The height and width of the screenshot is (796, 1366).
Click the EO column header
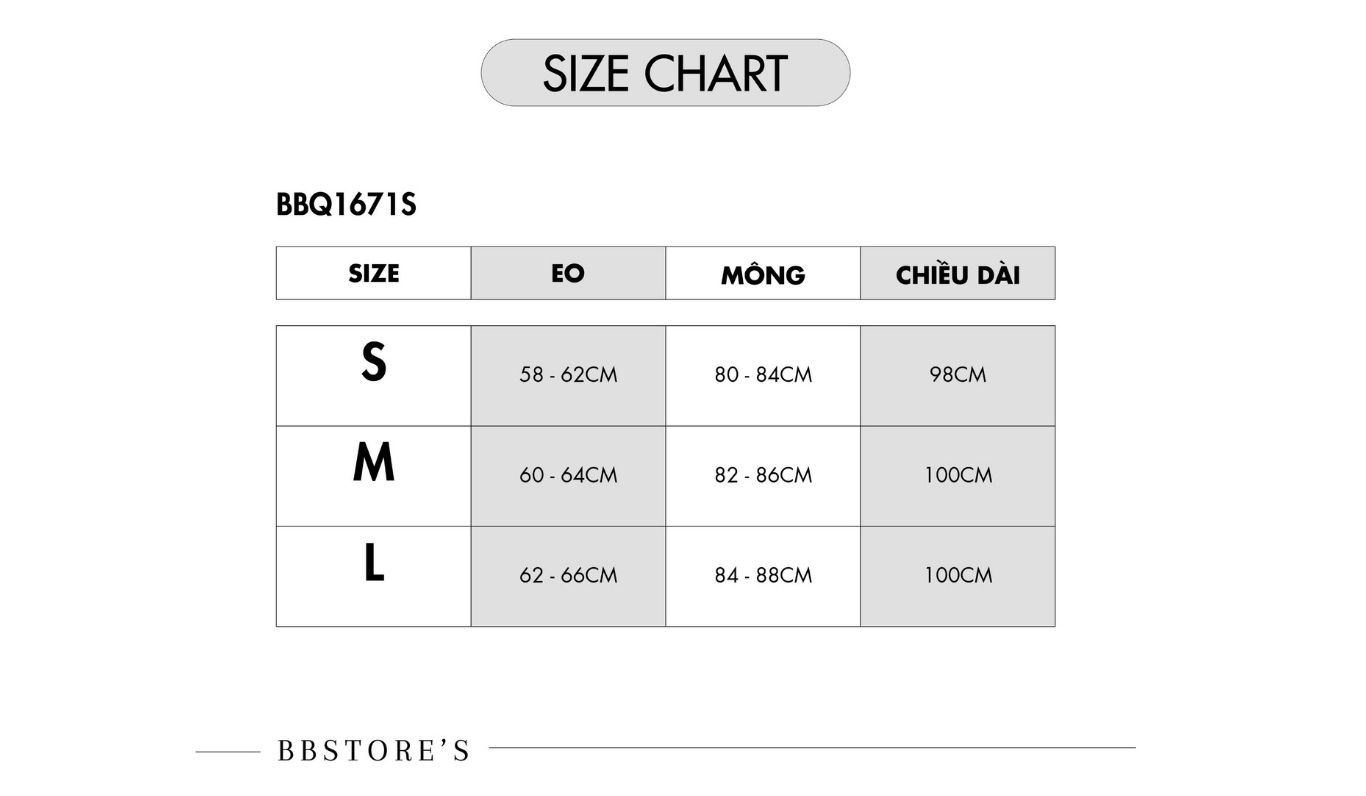(x=568, y=273)
